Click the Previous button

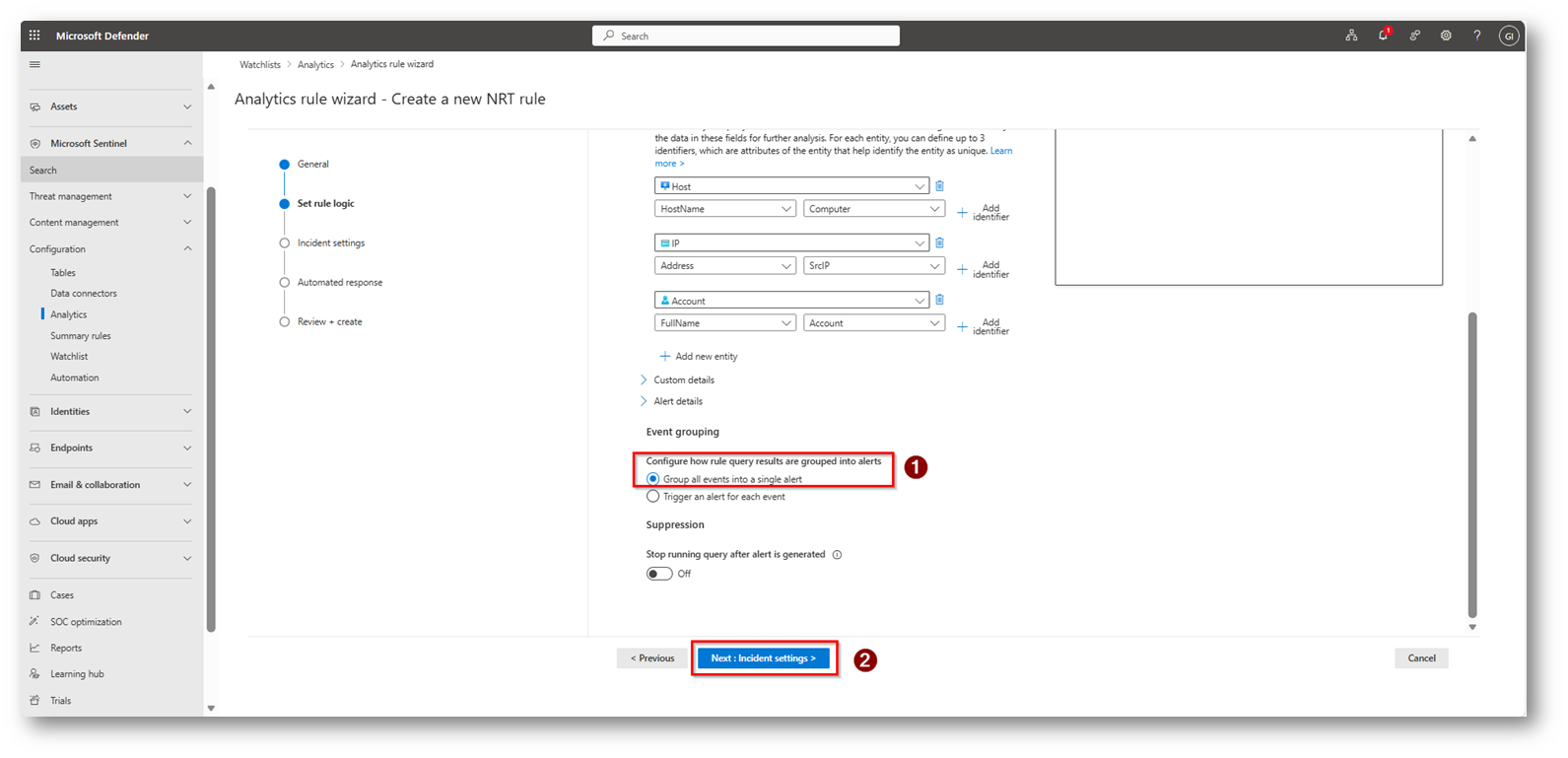click(652, 658)
